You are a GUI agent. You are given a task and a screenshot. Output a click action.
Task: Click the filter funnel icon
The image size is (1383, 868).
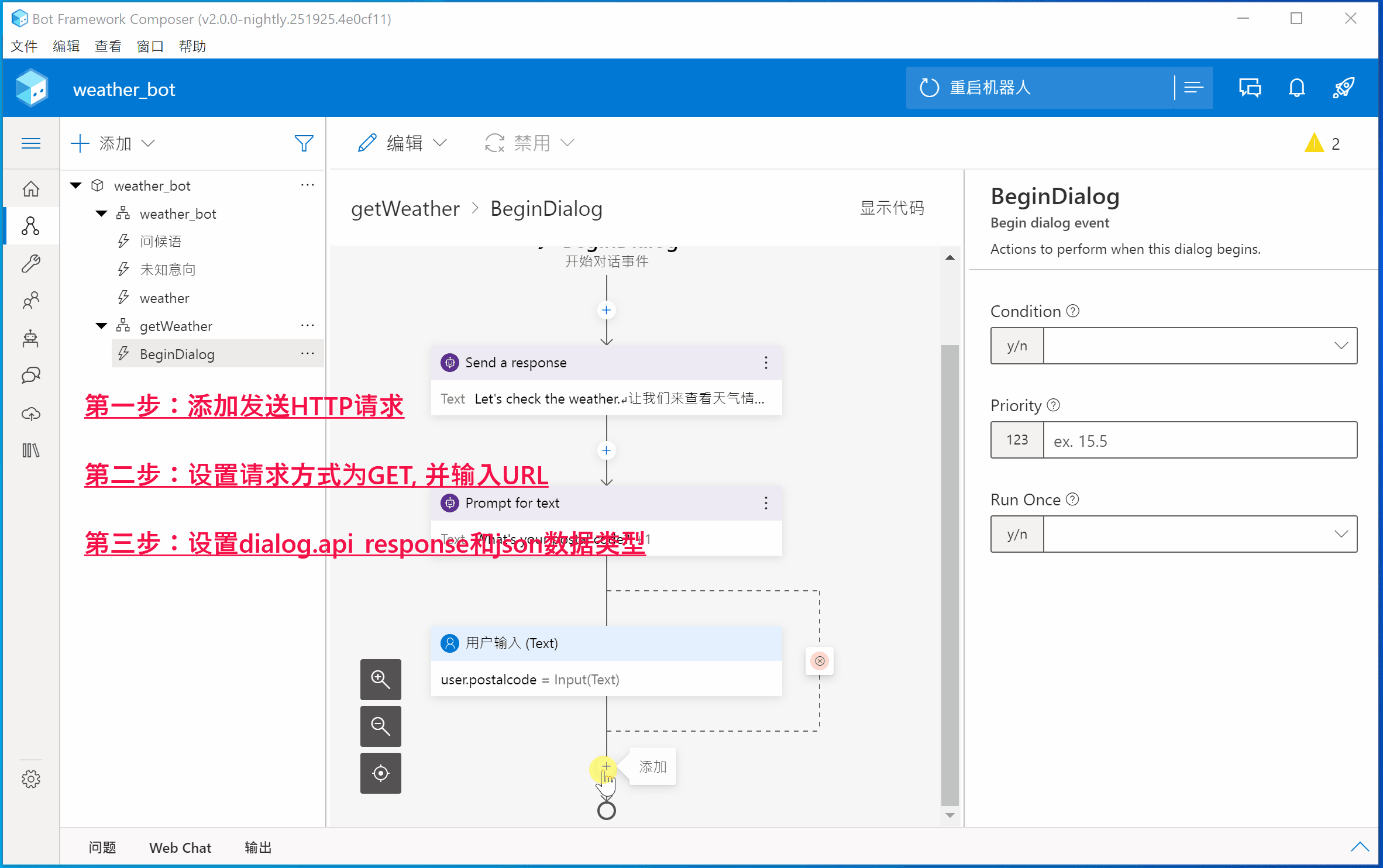[x=304, y=143]
